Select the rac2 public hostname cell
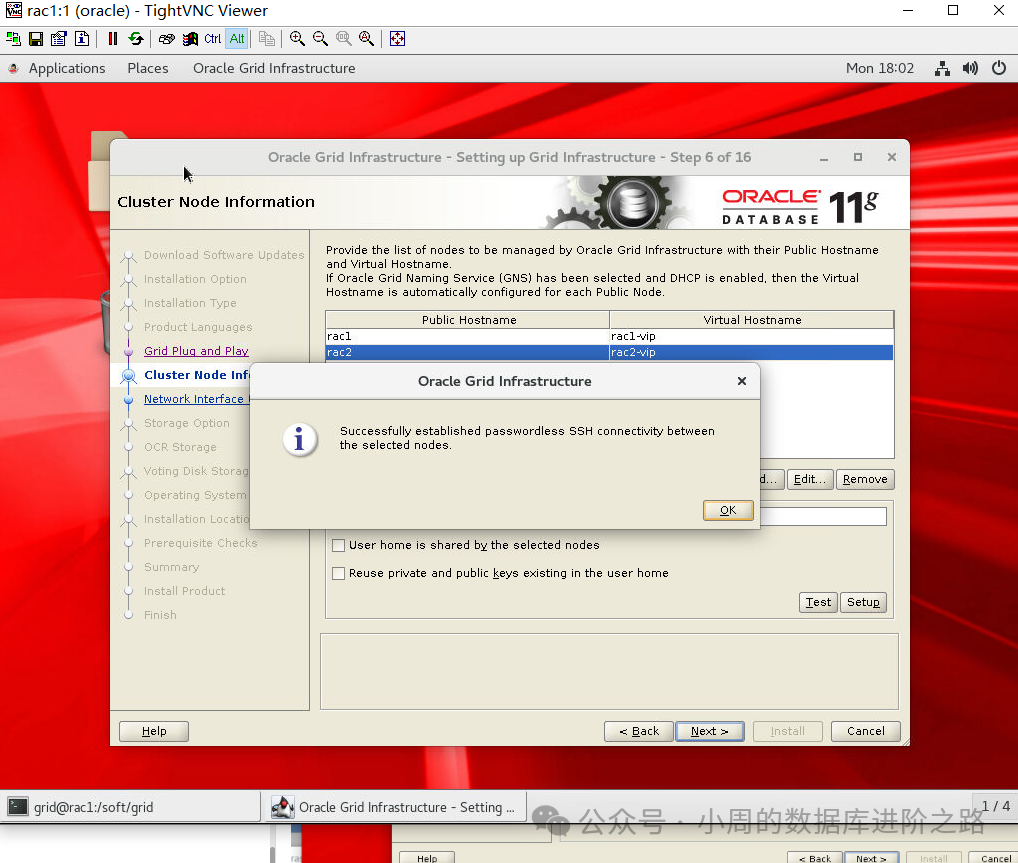This screenshot has height=863, width=1018. coord(467,353)
